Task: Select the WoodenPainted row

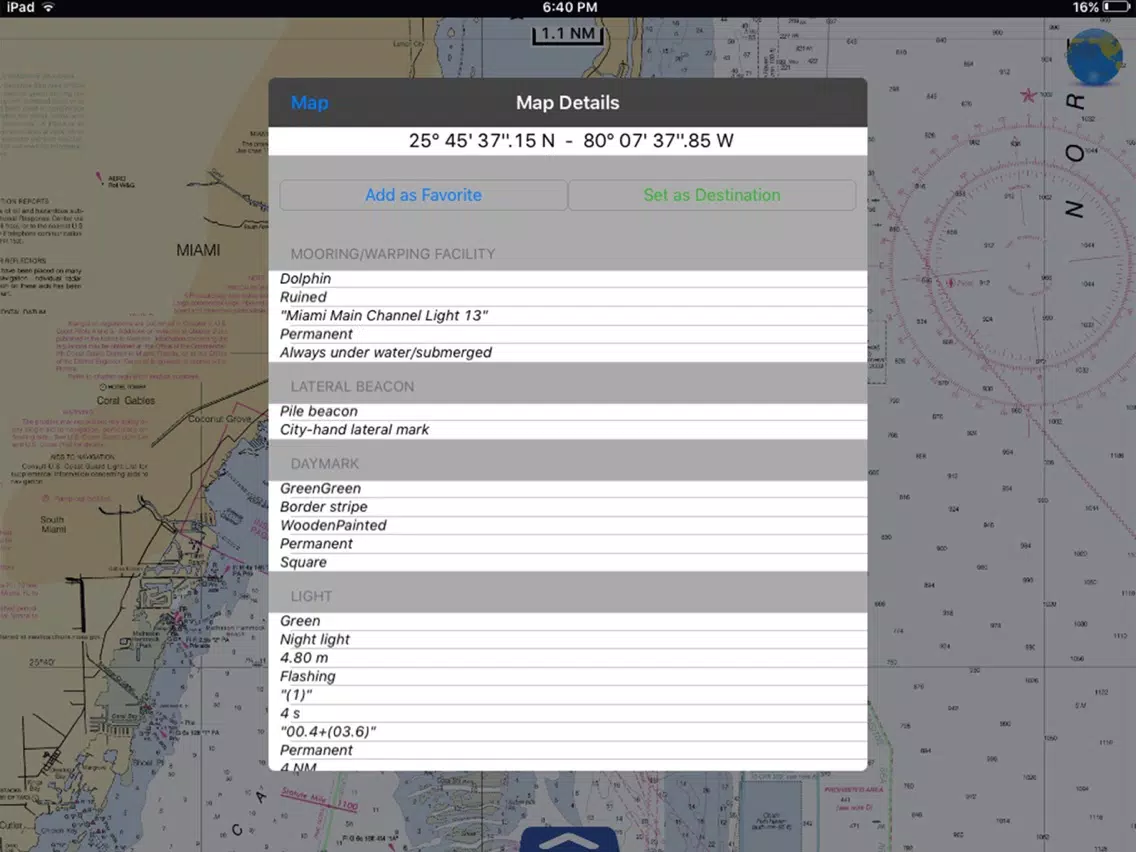Action: click(x=567, y=526)
